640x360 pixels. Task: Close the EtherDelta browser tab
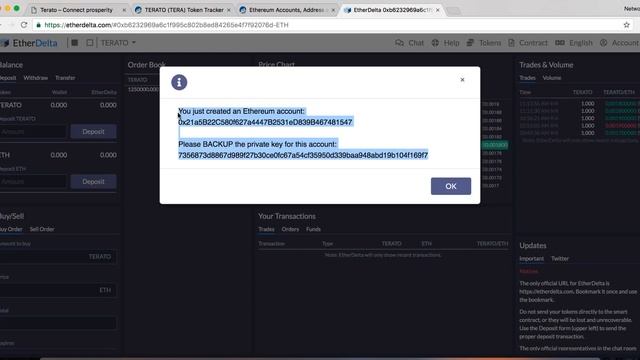tap(438, 10)
